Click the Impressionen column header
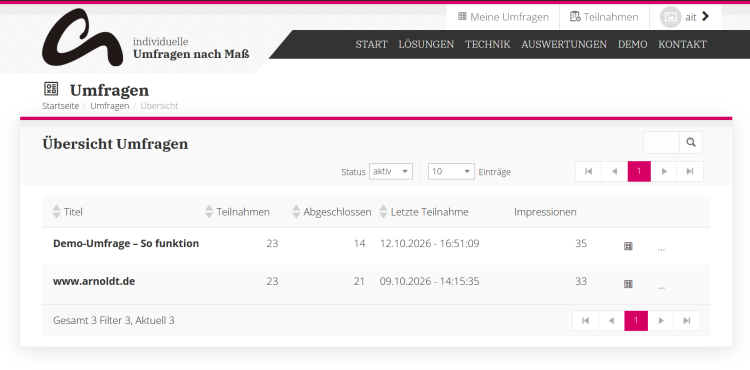 tap(545, 212)
